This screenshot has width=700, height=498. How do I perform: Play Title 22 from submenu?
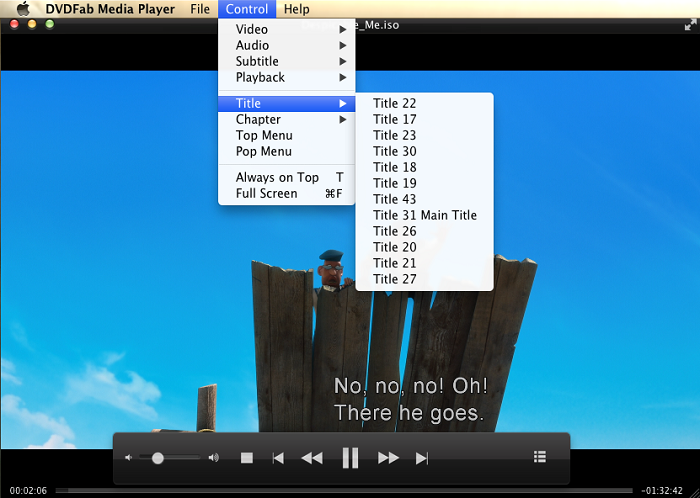pyautogui.click(x=425, y=104)
